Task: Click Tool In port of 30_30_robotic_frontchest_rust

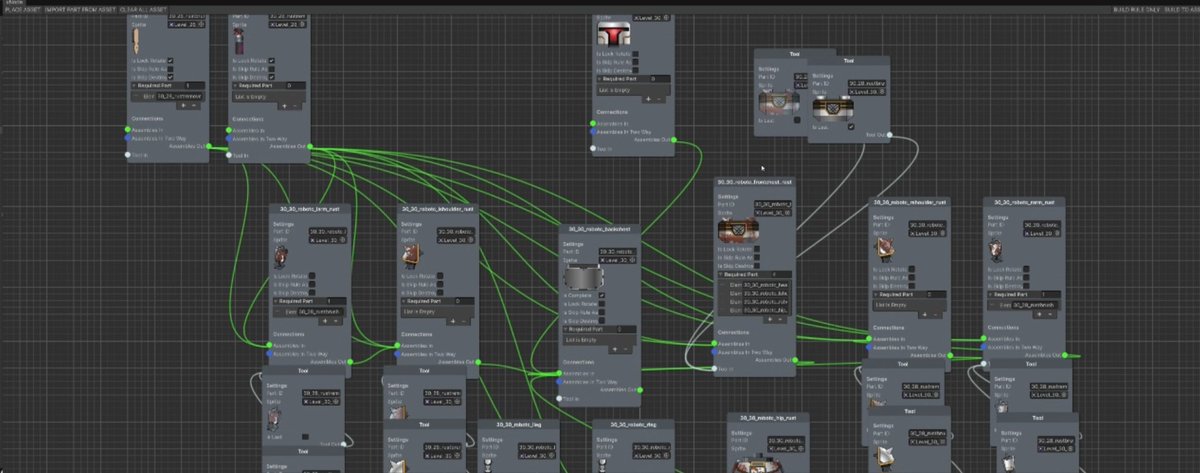Action: (714, 368)
